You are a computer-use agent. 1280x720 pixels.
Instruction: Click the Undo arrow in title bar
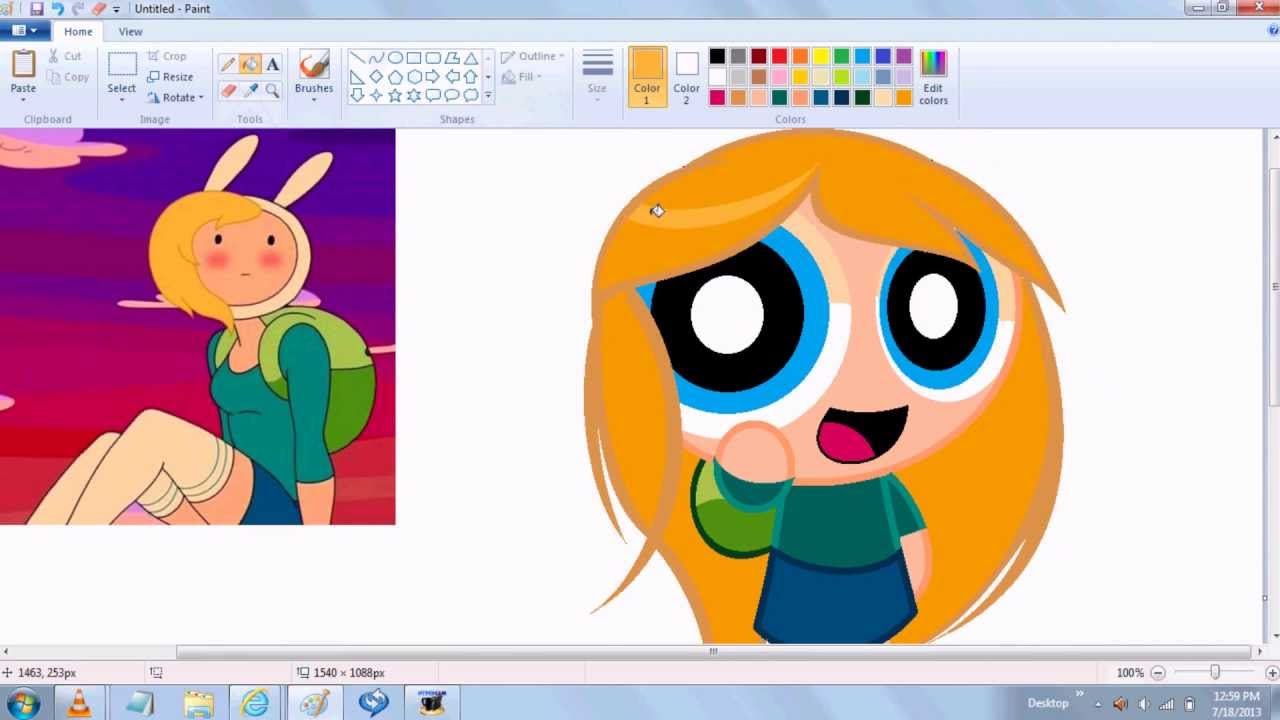click(x=57, y=9)
